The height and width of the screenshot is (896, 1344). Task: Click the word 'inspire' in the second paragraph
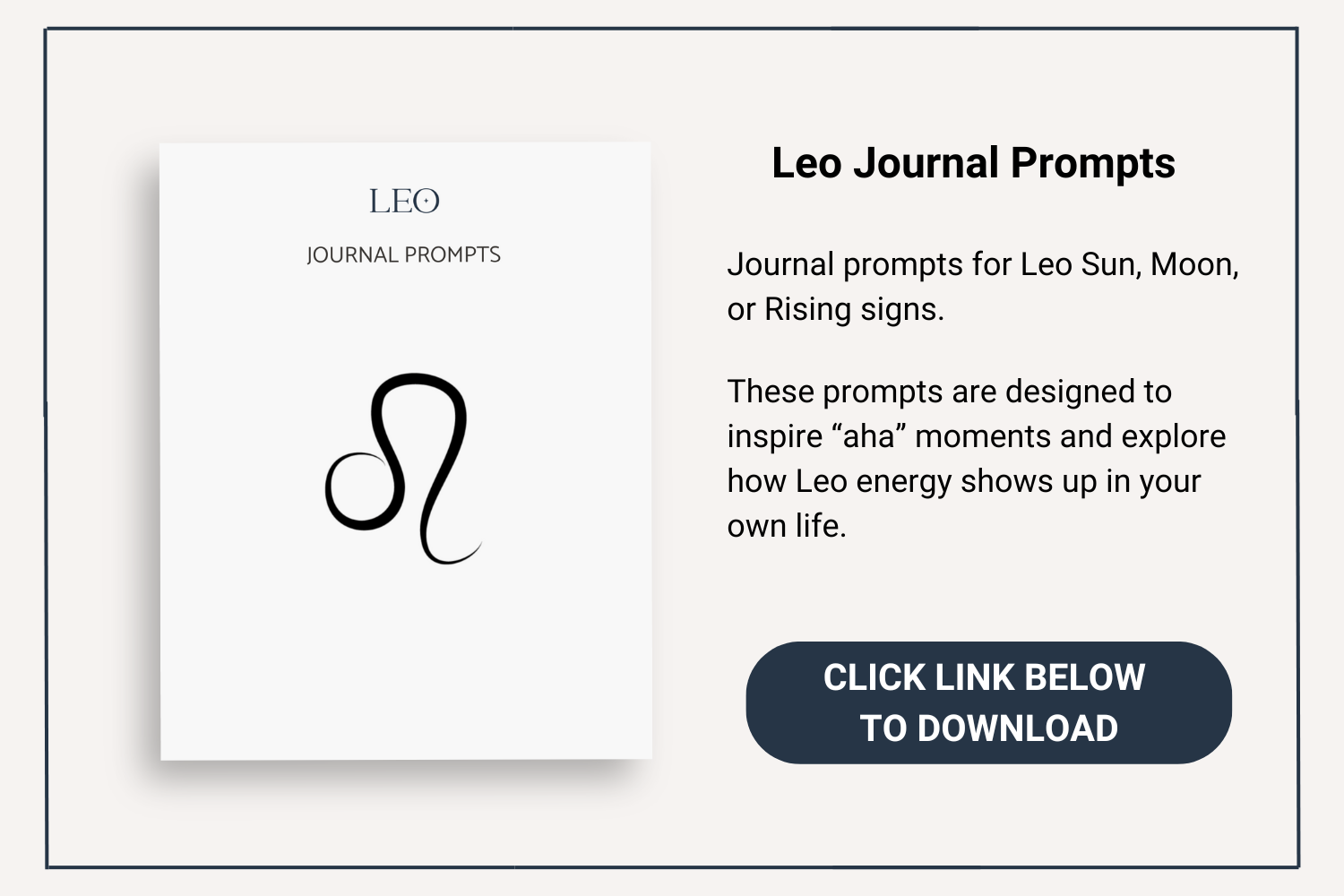[774, 437]
